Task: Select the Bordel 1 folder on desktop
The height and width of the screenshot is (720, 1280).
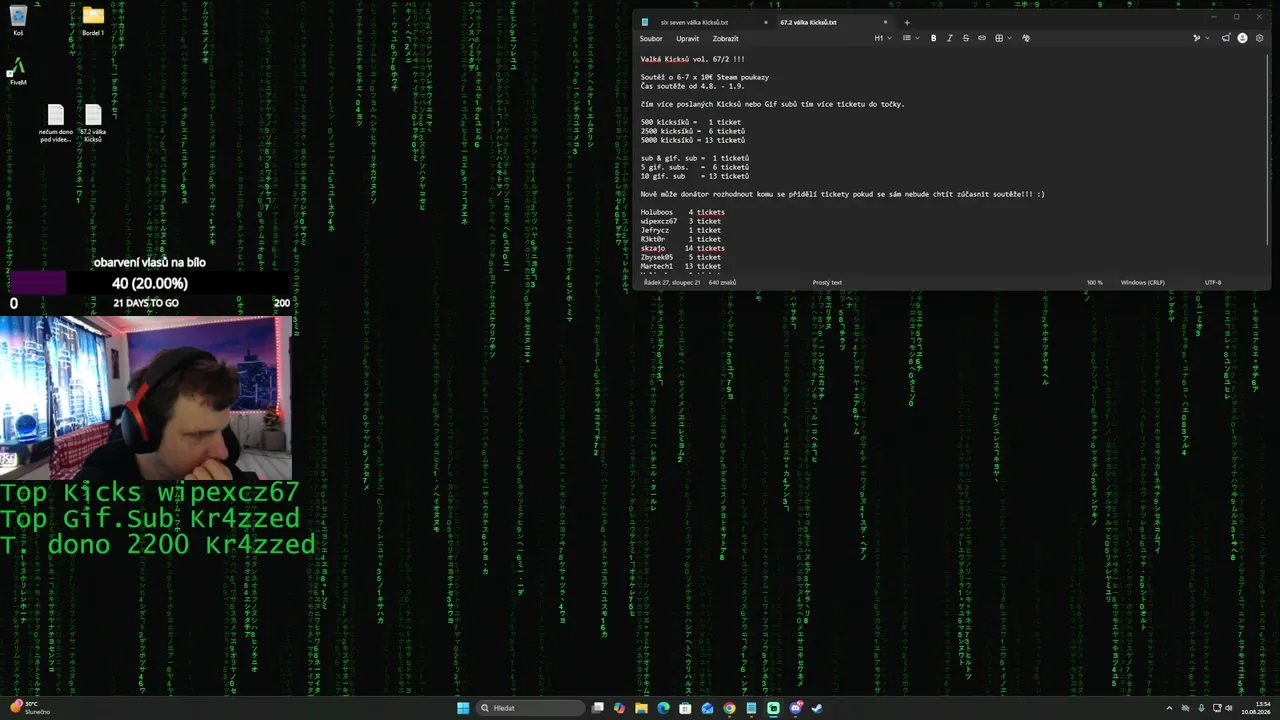Action: click(x=93, y=20)
